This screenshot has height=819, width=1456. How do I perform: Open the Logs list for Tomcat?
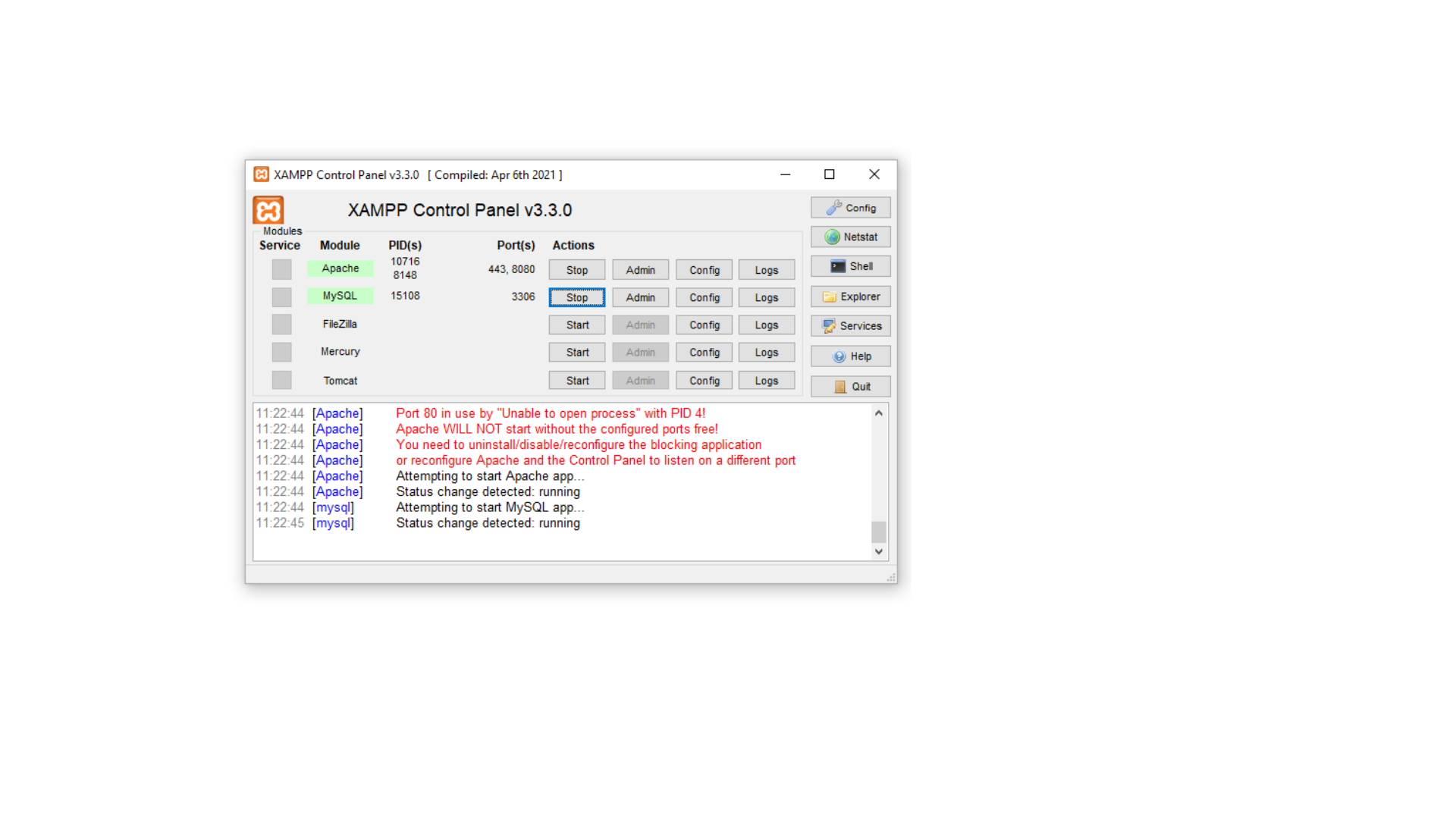(766, 381)
